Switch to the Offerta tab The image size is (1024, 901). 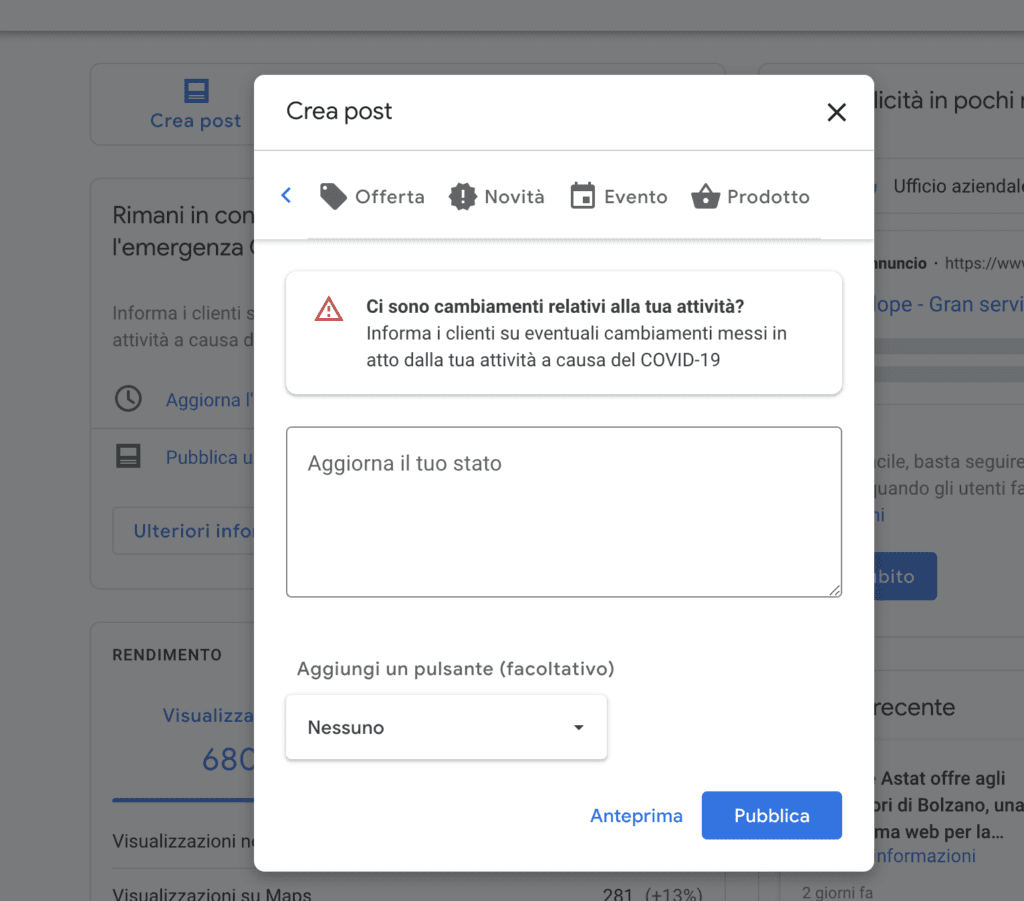[389, 197]
